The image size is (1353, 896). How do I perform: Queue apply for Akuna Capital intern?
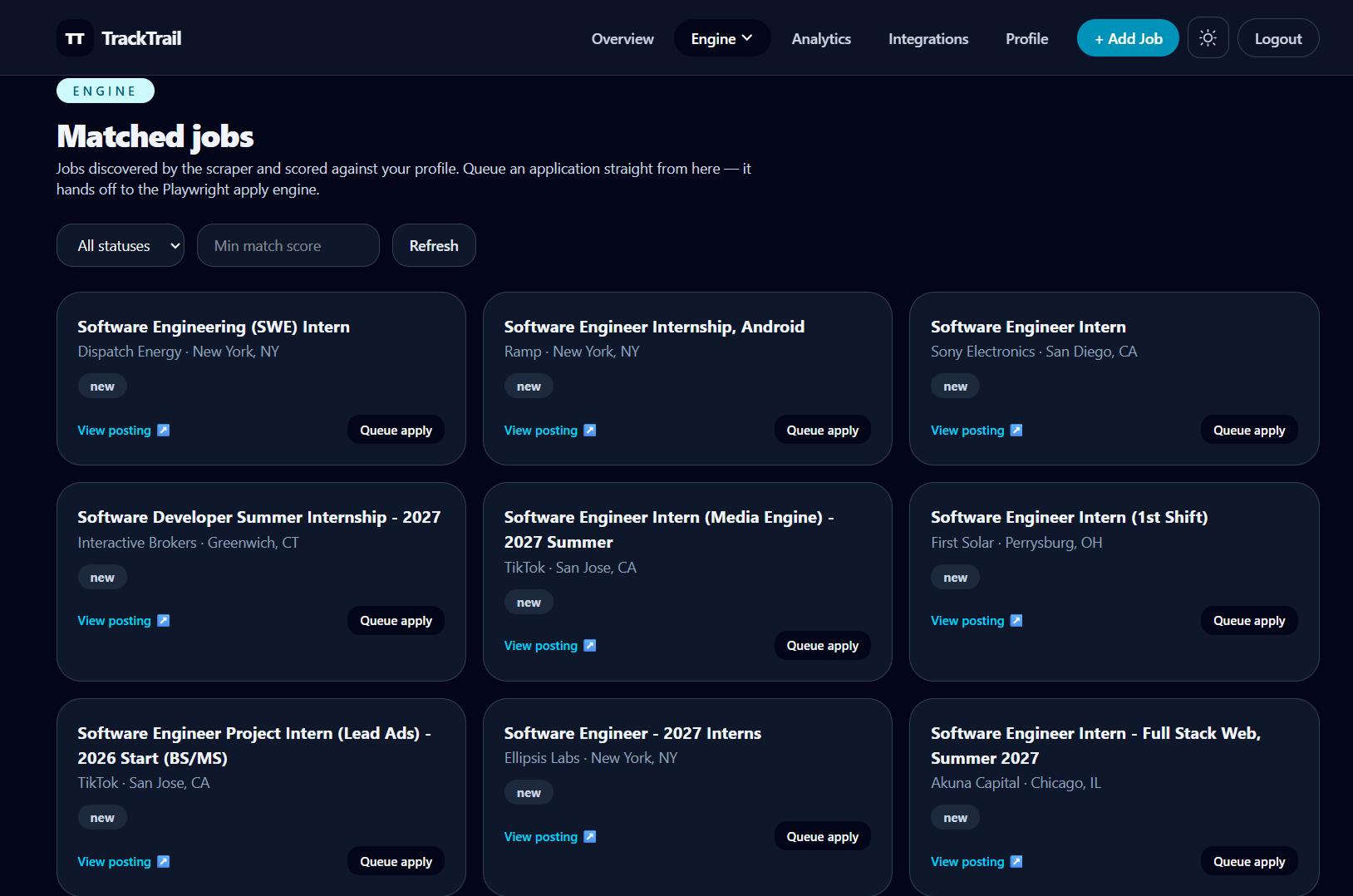click(x=1249, y=862)
